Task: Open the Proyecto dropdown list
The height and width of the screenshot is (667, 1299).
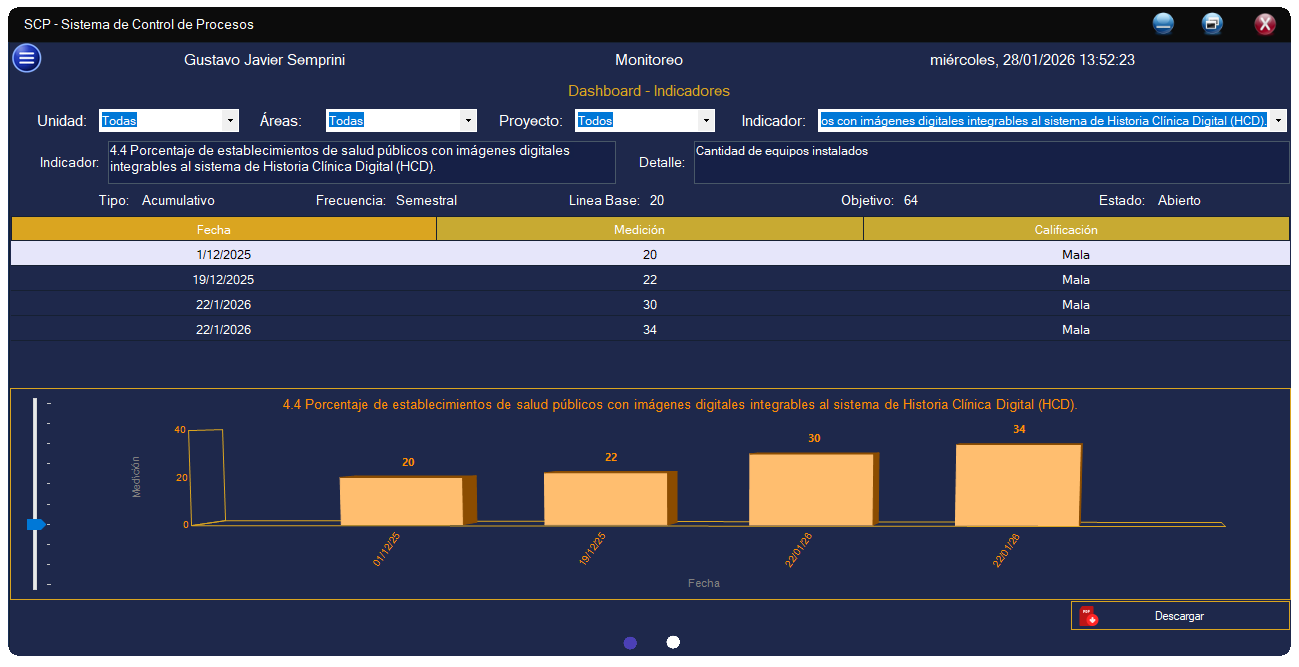Action: tap(706, 121)
